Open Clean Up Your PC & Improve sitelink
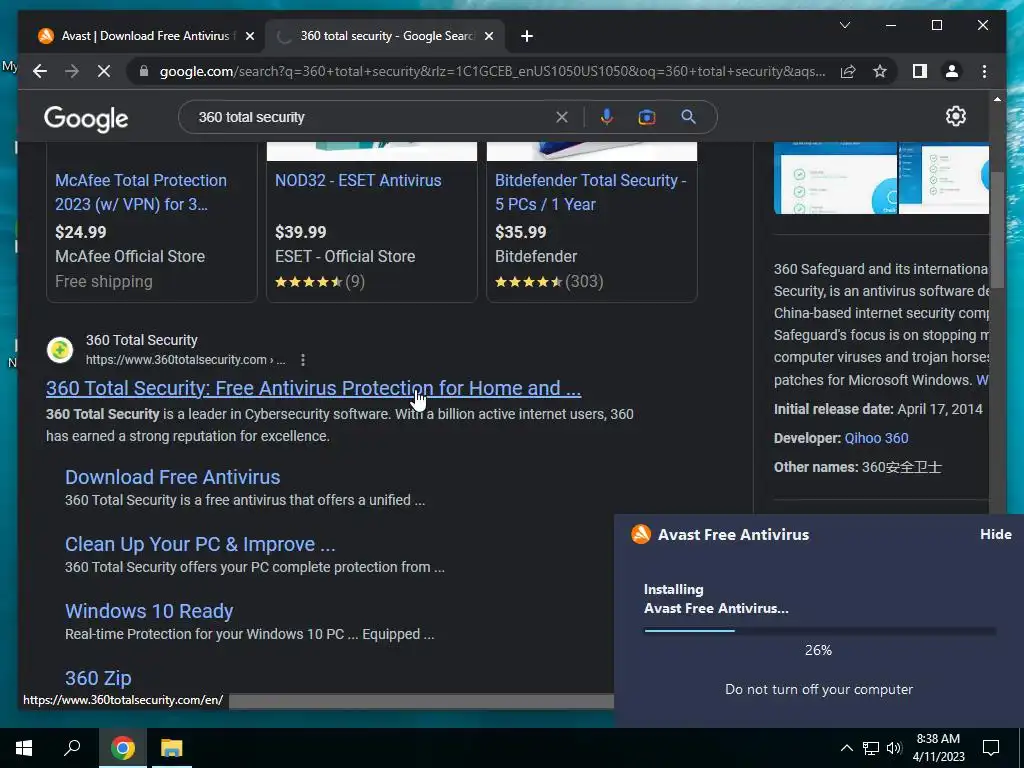Image resolution: width=1024 pixels, height=768 pixels. tap(200, 544)
